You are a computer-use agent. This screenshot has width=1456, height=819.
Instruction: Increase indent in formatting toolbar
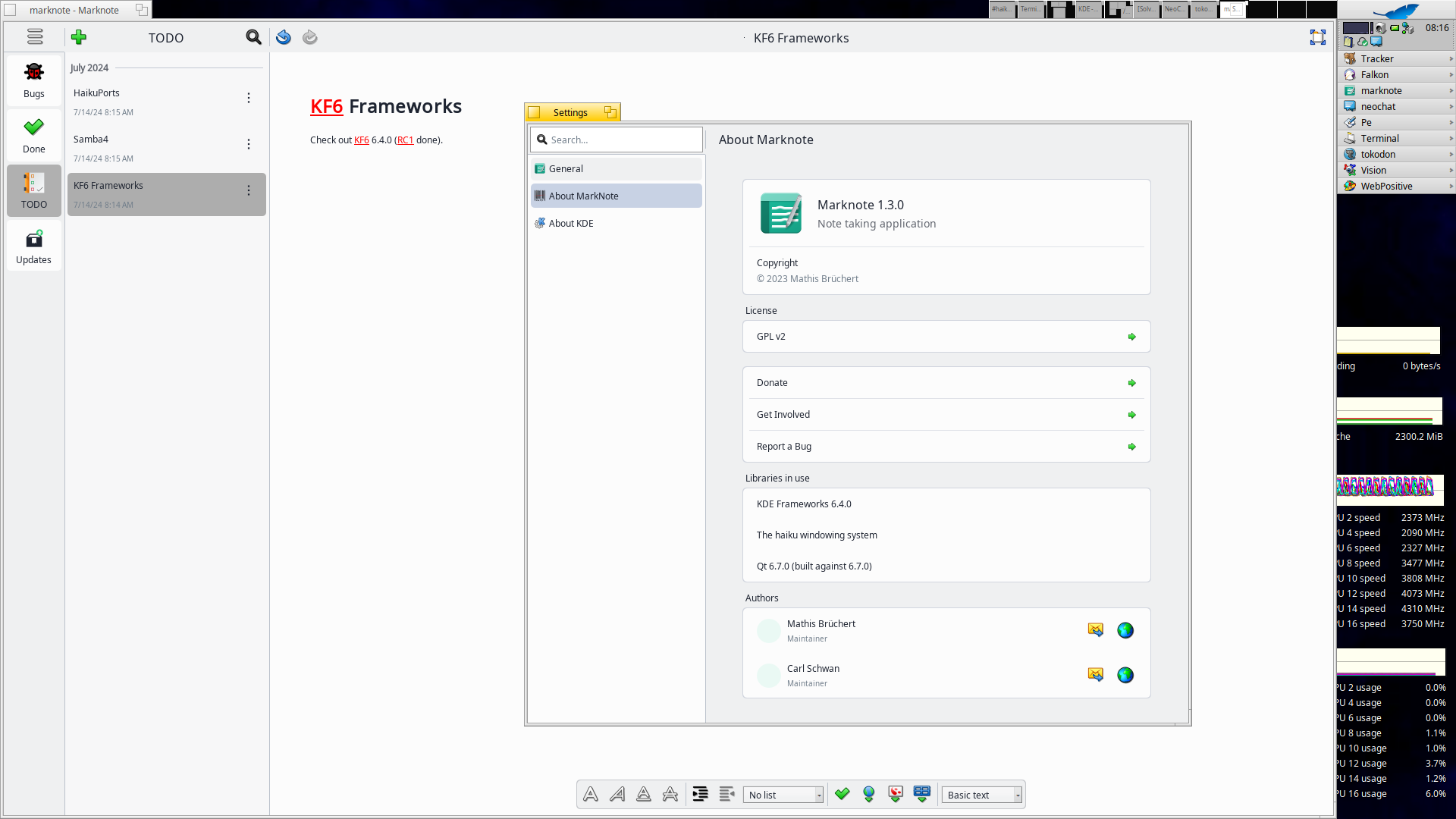pyautogui.click(x=701, y=794)
